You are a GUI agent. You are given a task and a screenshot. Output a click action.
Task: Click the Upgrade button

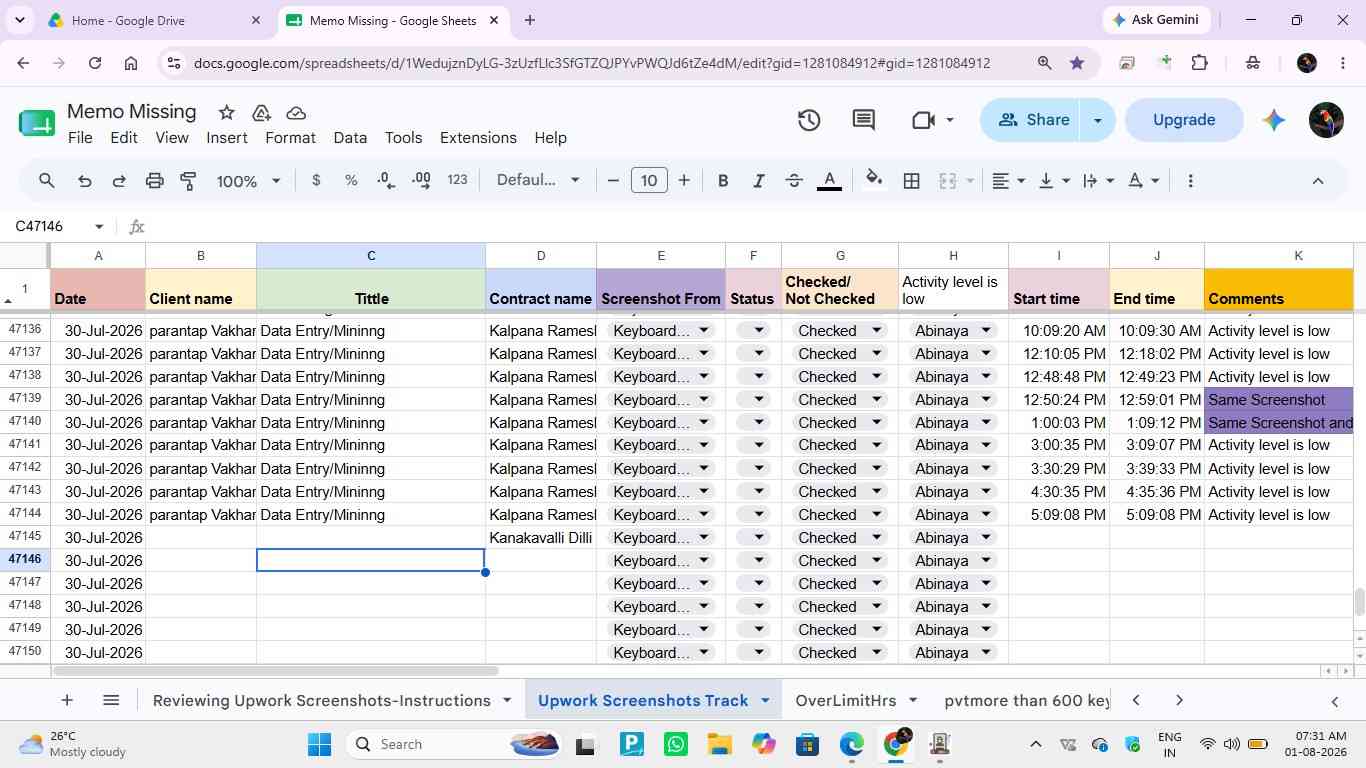coord(1184,120)
